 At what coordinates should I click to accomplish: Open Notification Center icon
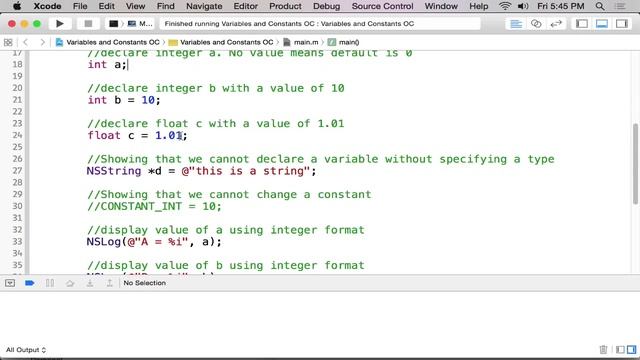coord(620,6)
